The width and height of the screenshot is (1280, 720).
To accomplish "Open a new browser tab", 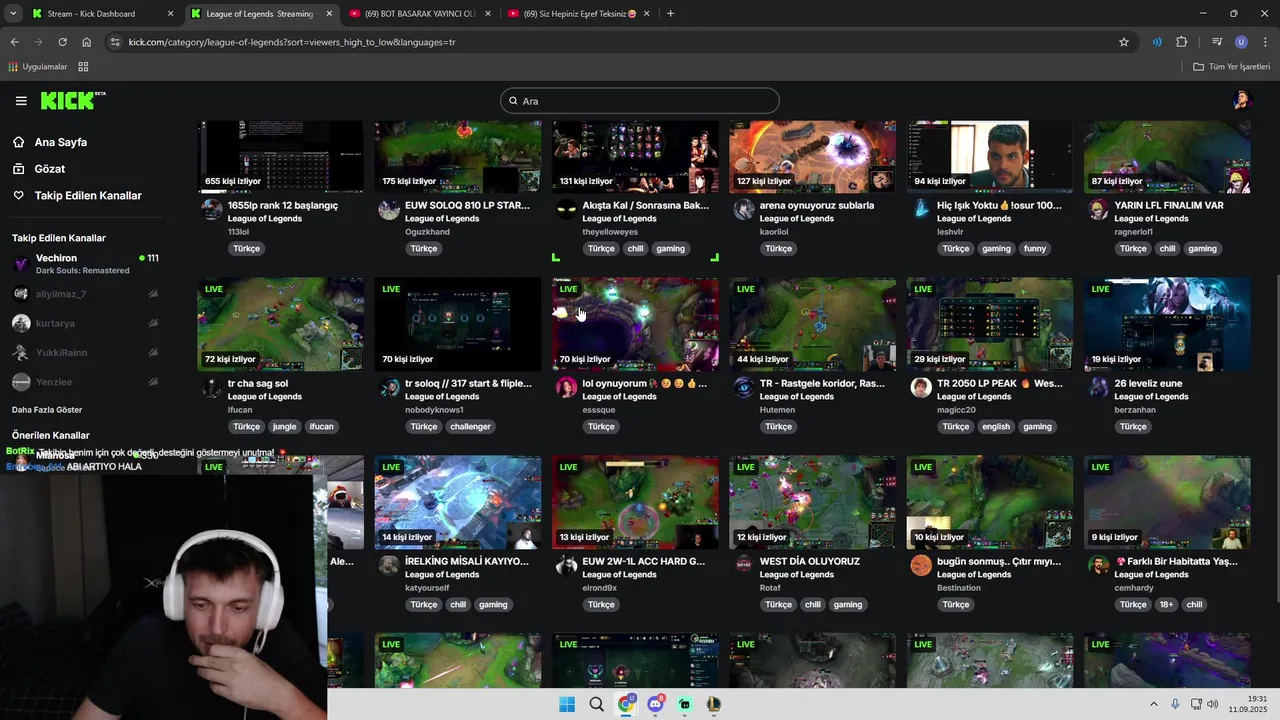I will coord(670,14).
